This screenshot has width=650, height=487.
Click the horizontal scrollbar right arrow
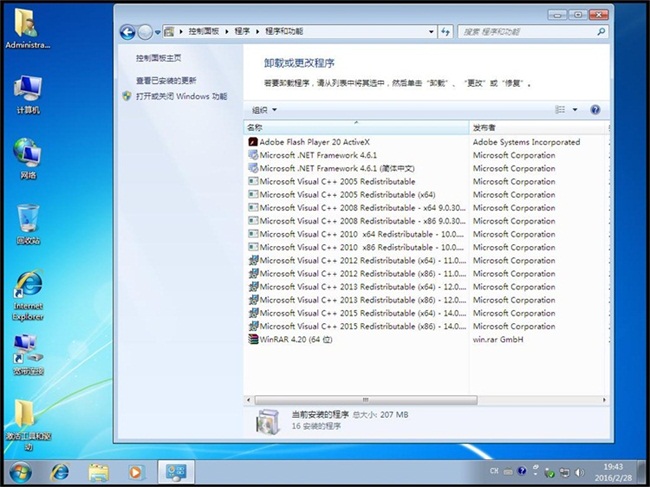[604, 400]
